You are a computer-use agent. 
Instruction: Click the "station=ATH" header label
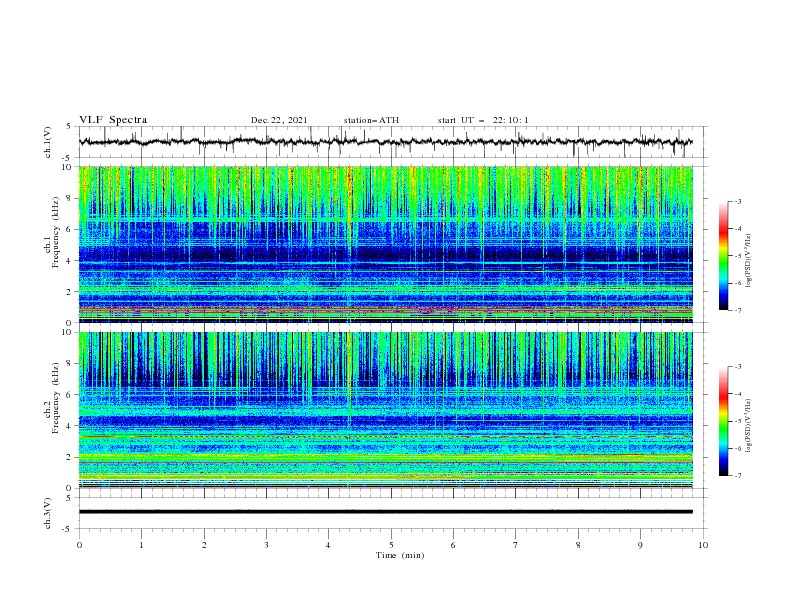tap(371, 120)
